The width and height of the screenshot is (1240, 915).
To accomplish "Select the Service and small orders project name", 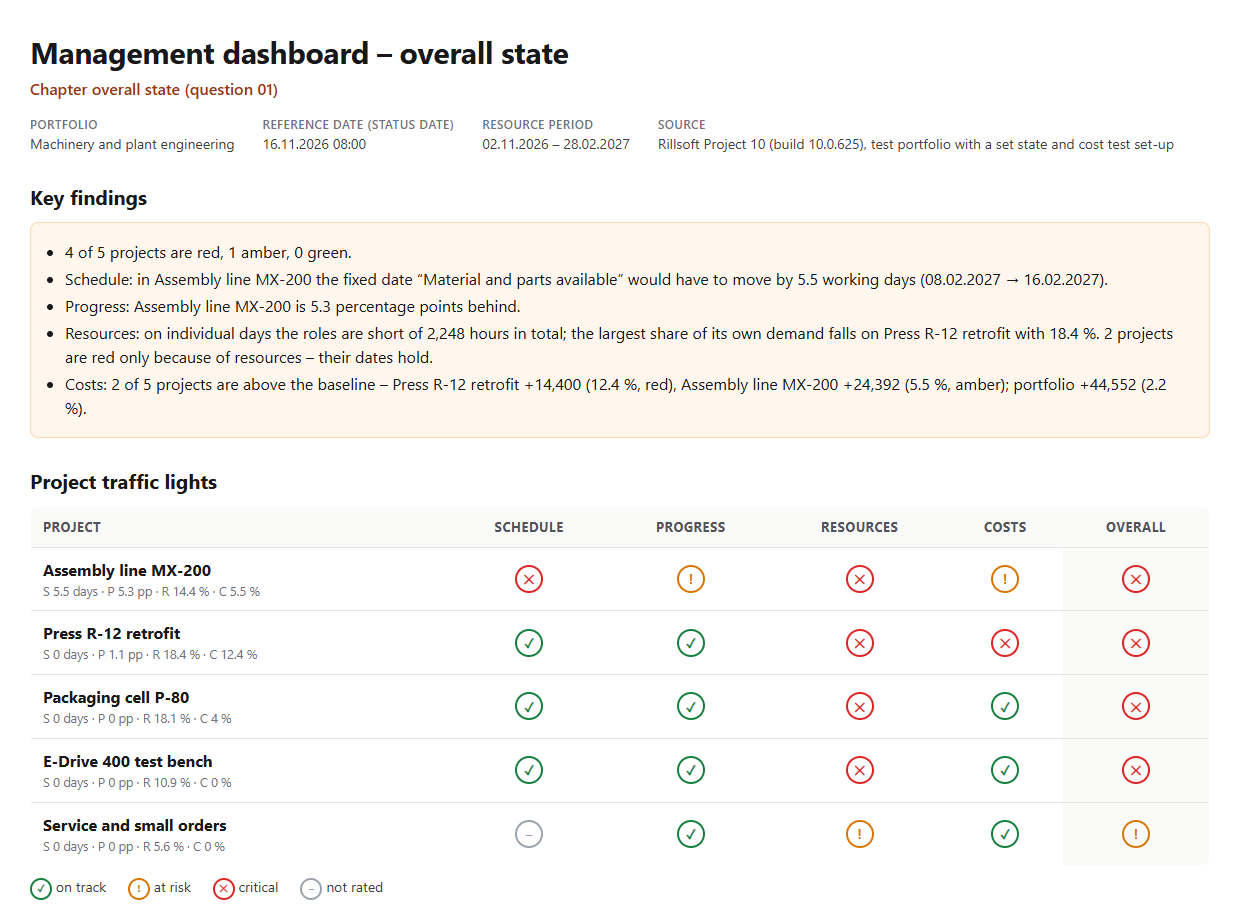I will [135, 826].
